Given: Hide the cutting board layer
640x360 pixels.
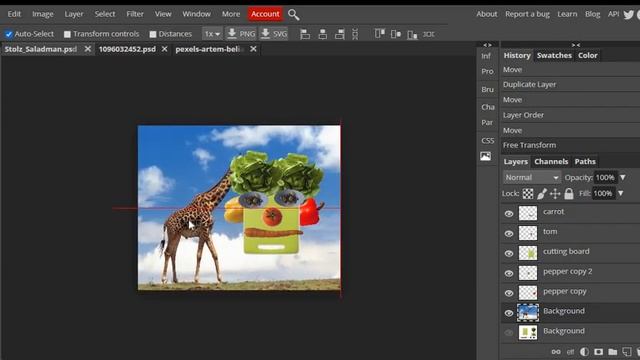Looking at the screenshot, I should tap(509, 253).
